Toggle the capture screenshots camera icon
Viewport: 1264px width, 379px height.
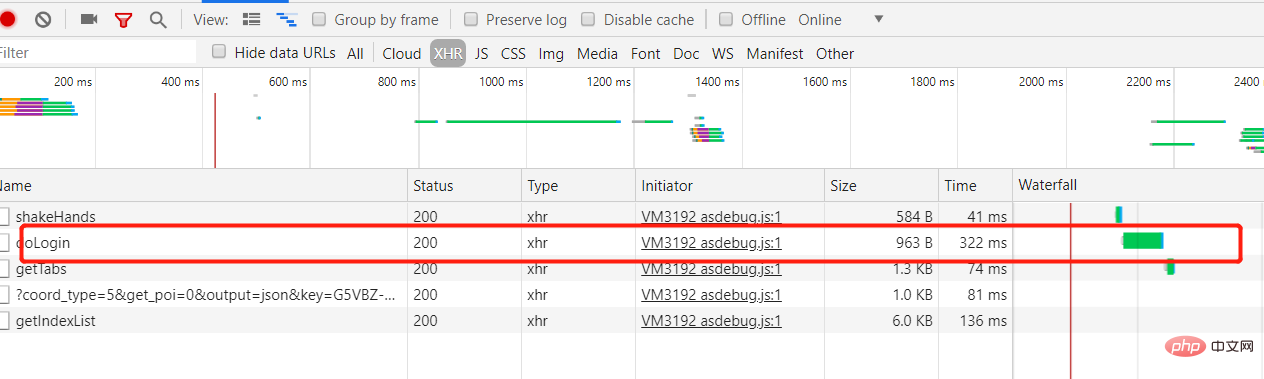click(89, 19)
